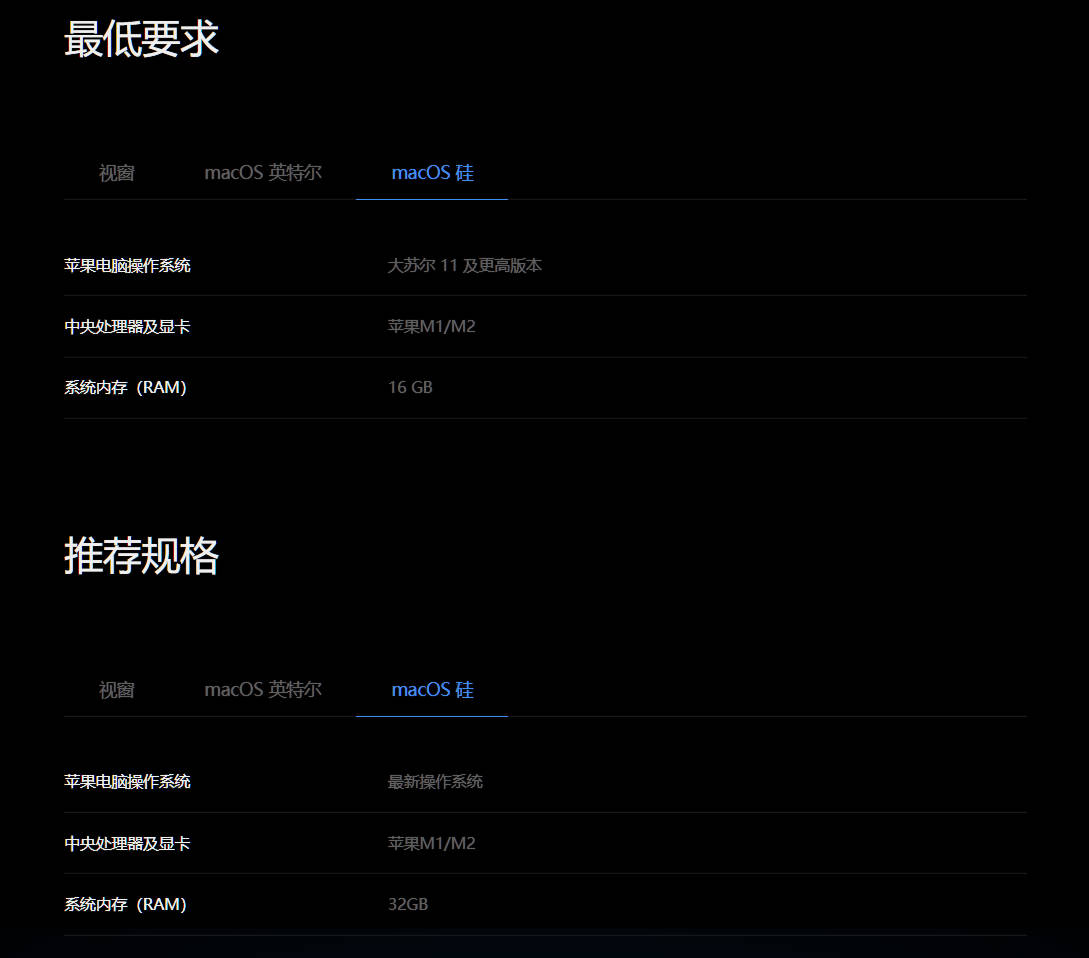Switch to macOS 英特尔 tab under 推荐规格
1089x958 pixels.
tap(263, 690)
